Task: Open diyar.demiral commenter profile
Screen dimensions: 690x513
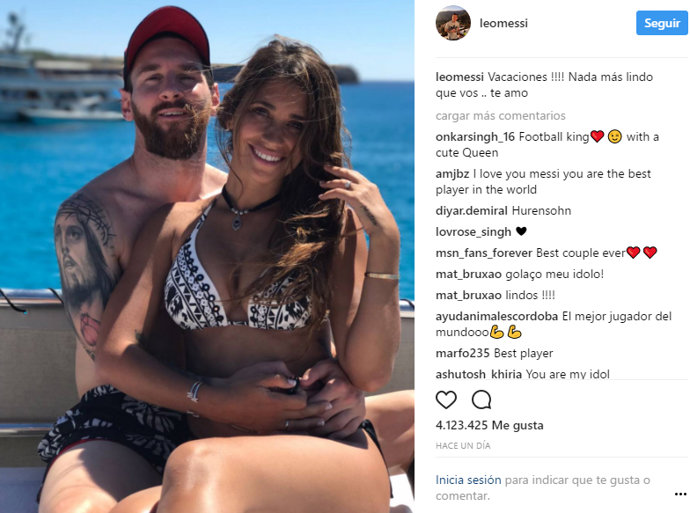Action: pos(471,211)
